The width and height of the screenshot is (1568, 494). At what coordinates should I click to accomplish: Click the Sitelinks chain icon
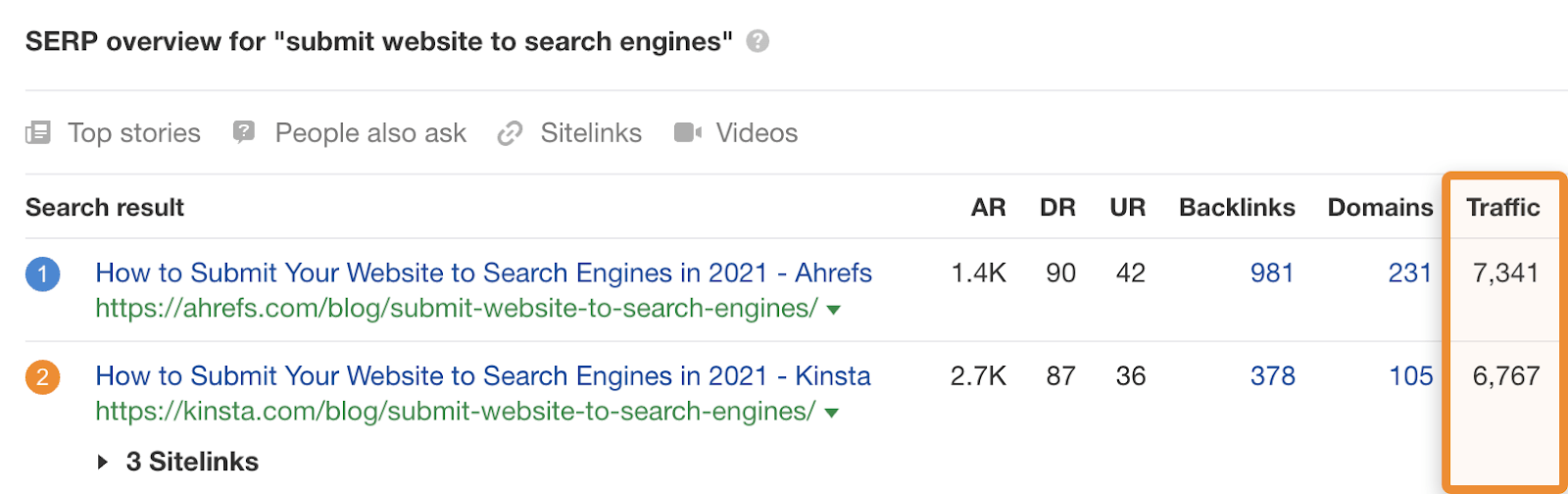[510, 133]
